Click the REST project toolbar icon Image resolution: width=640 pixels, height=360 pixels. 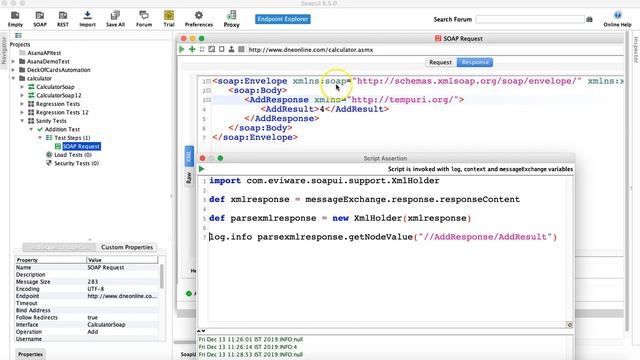coord(63,19)
